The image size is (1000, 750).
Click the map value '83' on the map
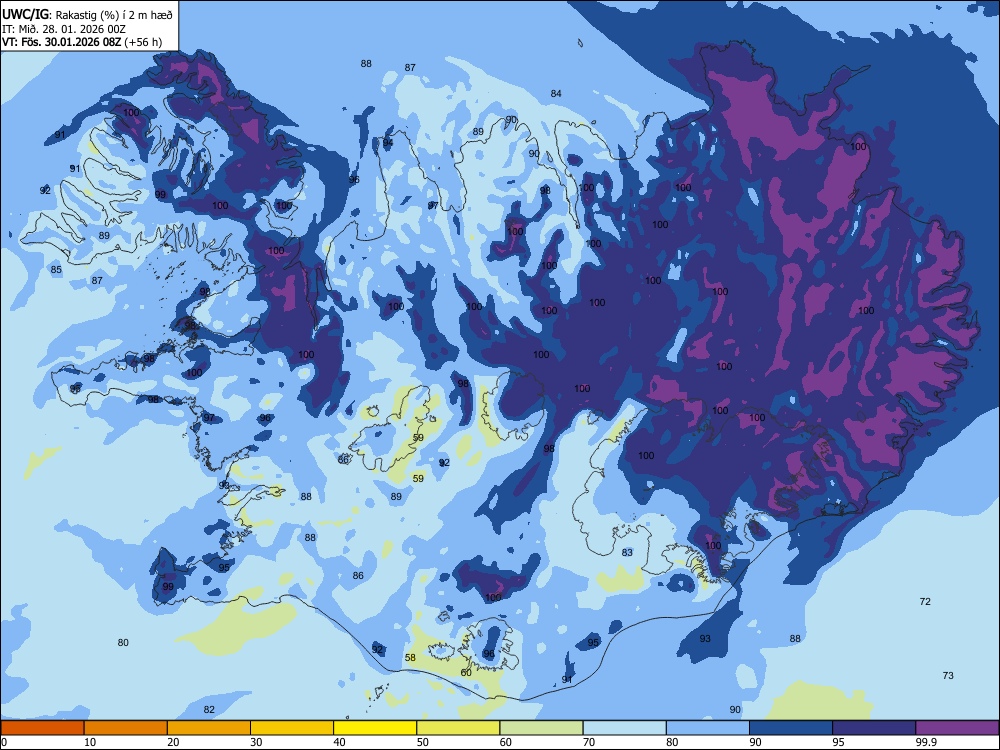click(627, 552)
